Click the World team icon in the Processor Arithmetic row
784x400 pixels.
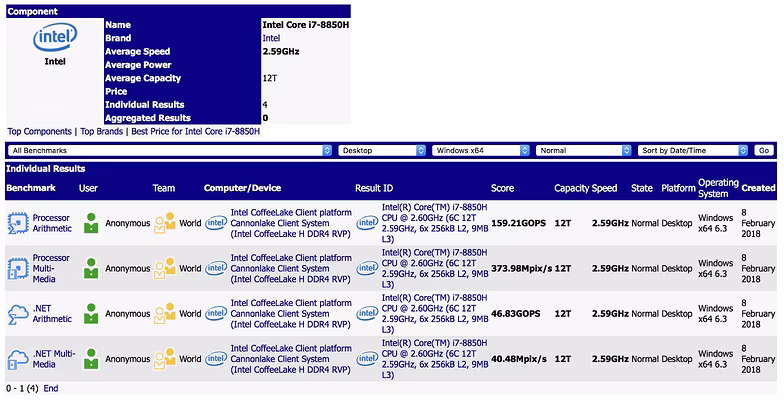[165, 223]
